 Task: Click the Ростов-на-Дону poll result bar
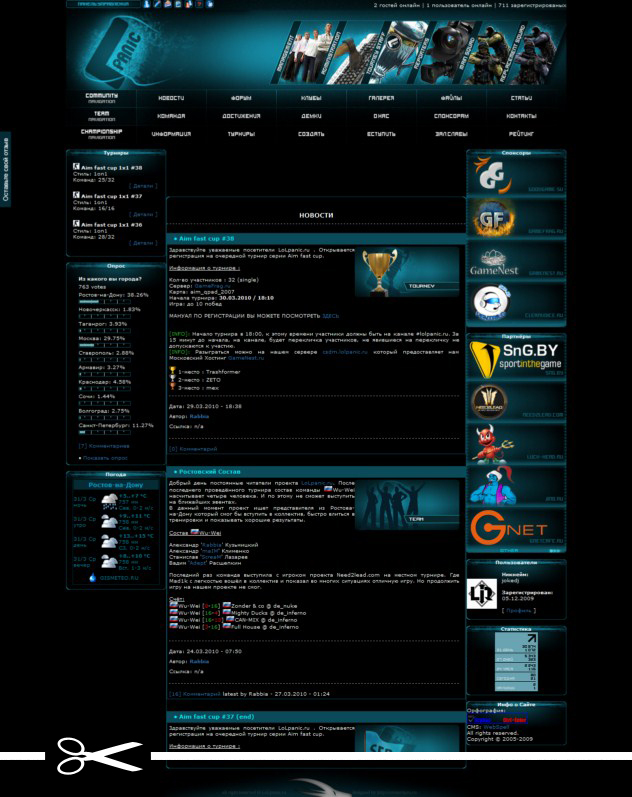point(105,302)
